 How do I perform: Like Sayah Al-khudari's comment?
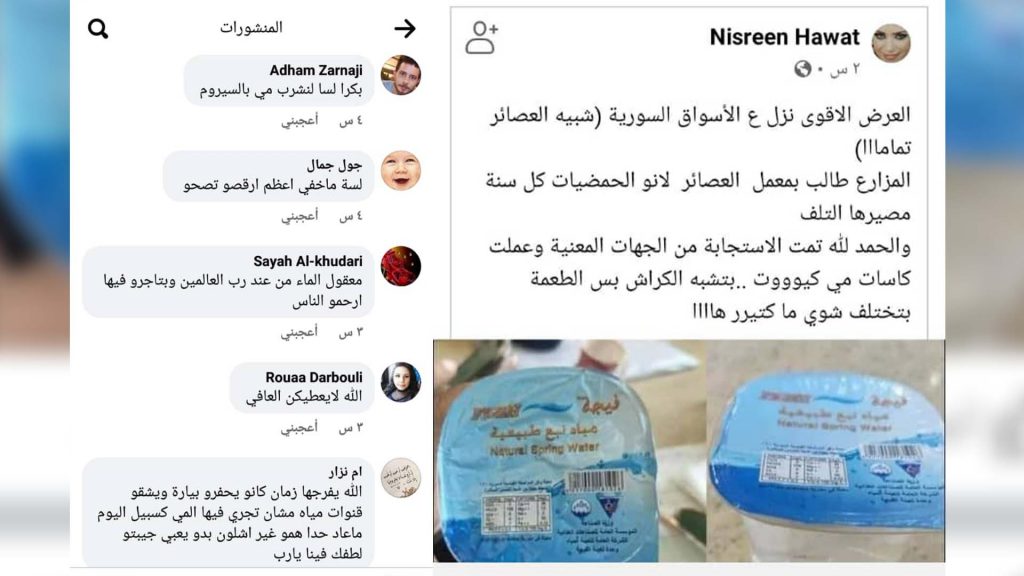pyautogui.click(x=300, y=332)
